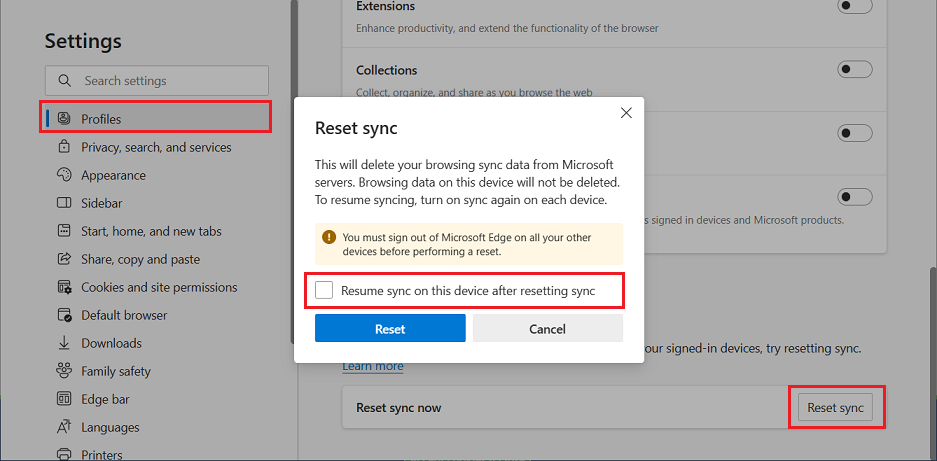Image resolution: width=937 pixels, height=461 pixels.
Task: Click the Sidebar settings icon
Action: click(64, 203)
